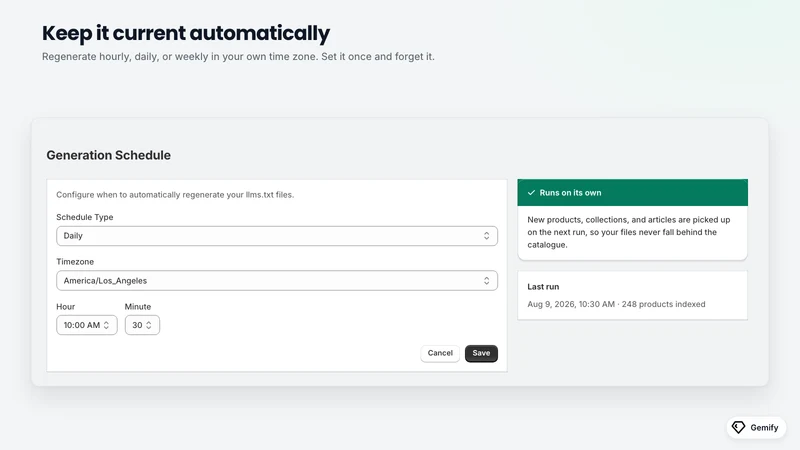Image resolution: width=800 pixels, height=450 pixels.
Task: Open the Minute selector showing 30
Action: tap(142, 325)
